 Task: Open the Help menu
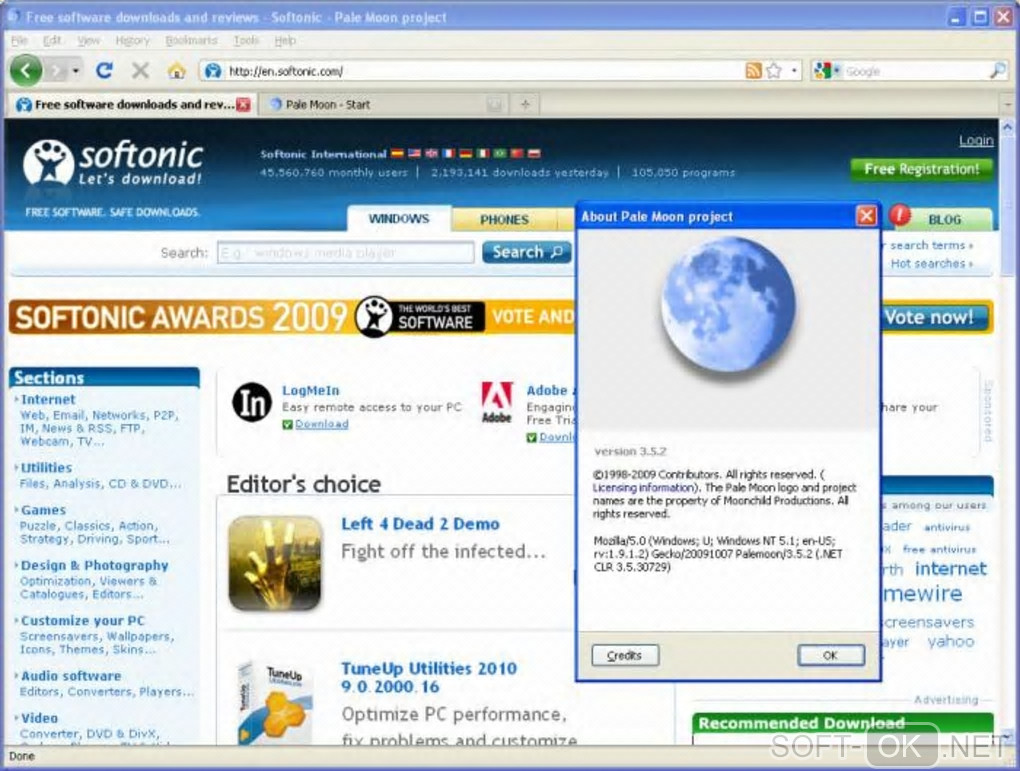pos(285,40)
